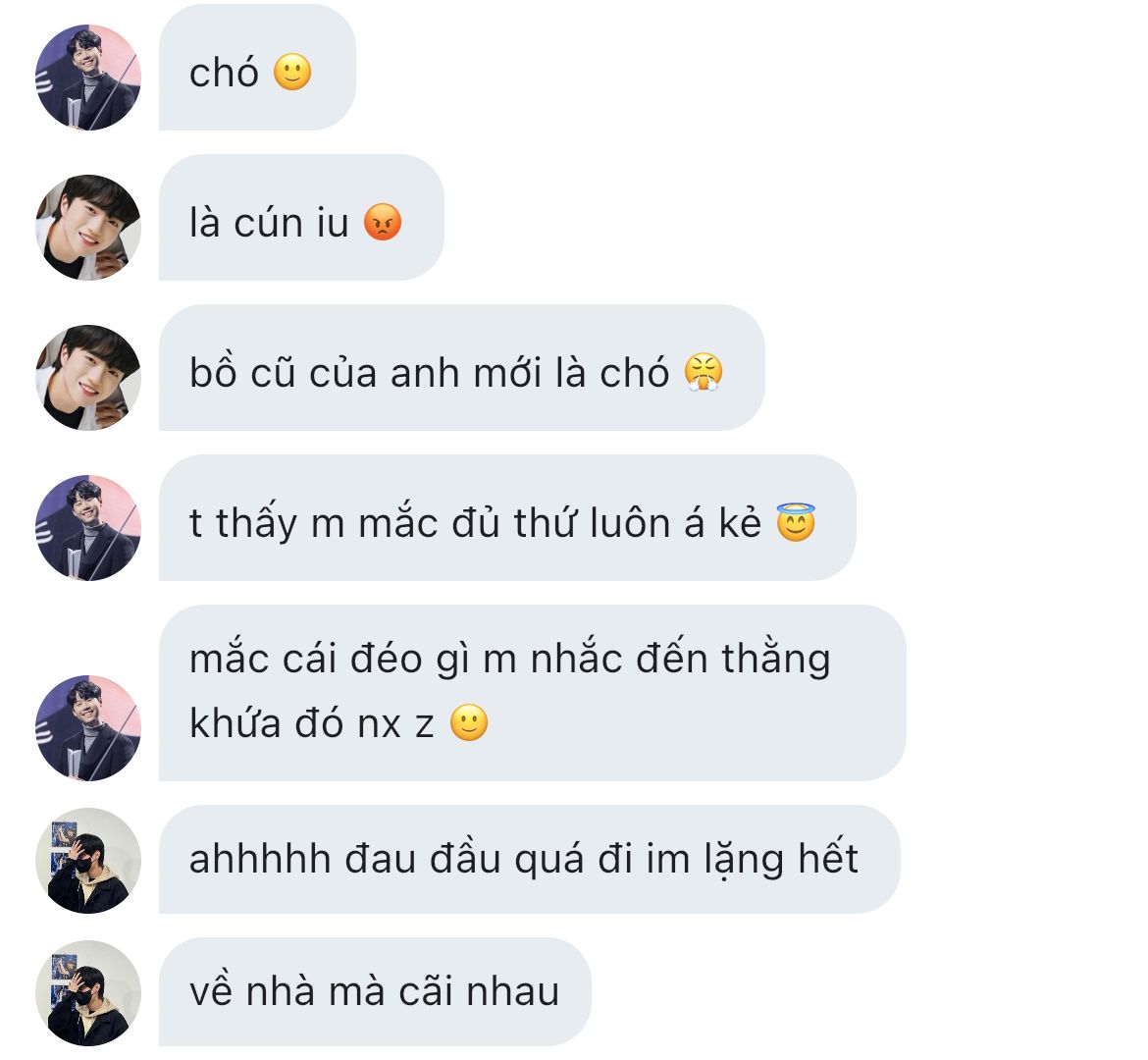This screenshot has height=1060, width=1148.
Task: Click the avatar beside the 'chó' message
Action: pyautogui.click(x=88, y=78)
